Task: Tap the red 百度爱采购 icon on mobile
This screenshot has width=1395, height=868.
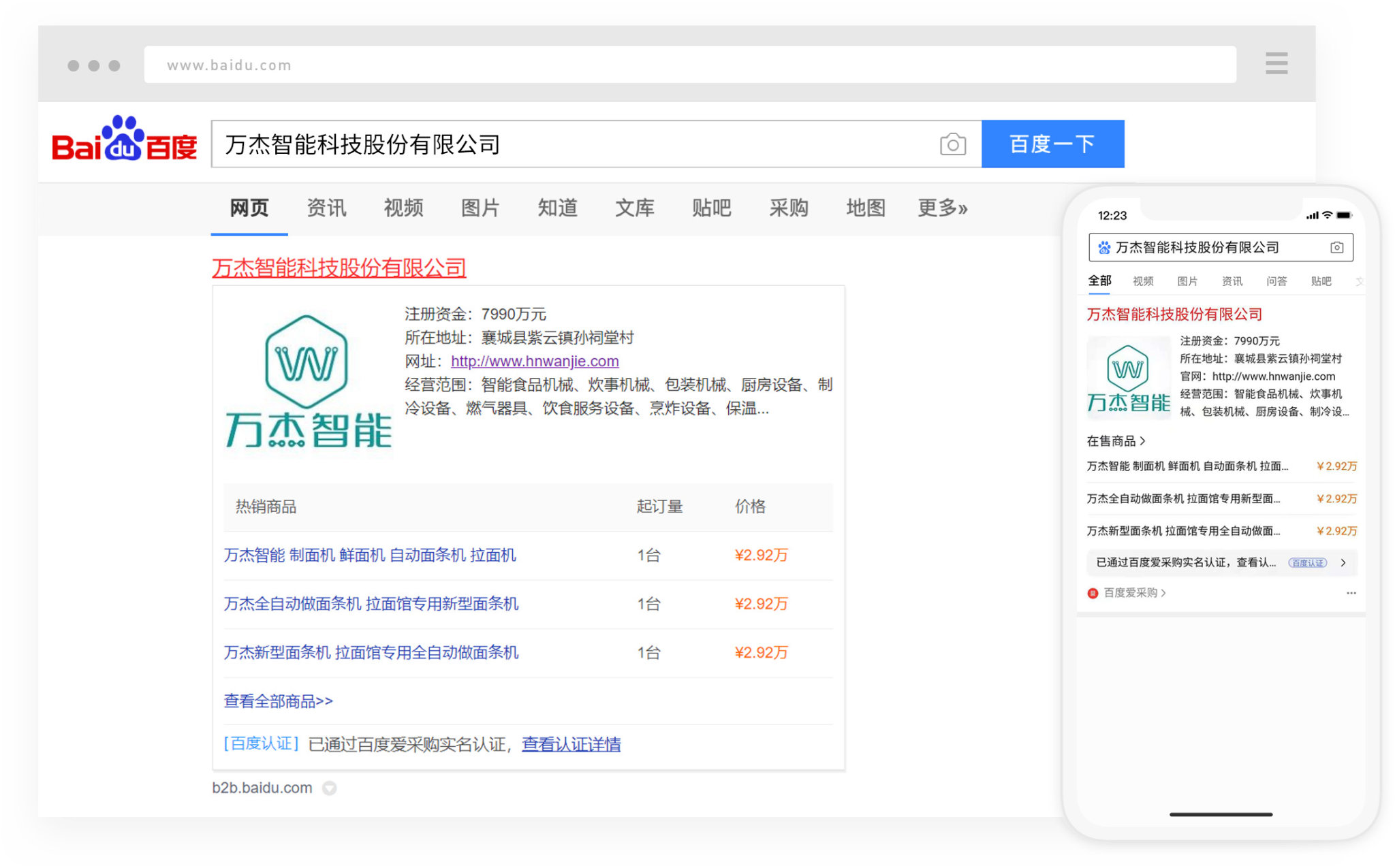Action: point(1093,593)
